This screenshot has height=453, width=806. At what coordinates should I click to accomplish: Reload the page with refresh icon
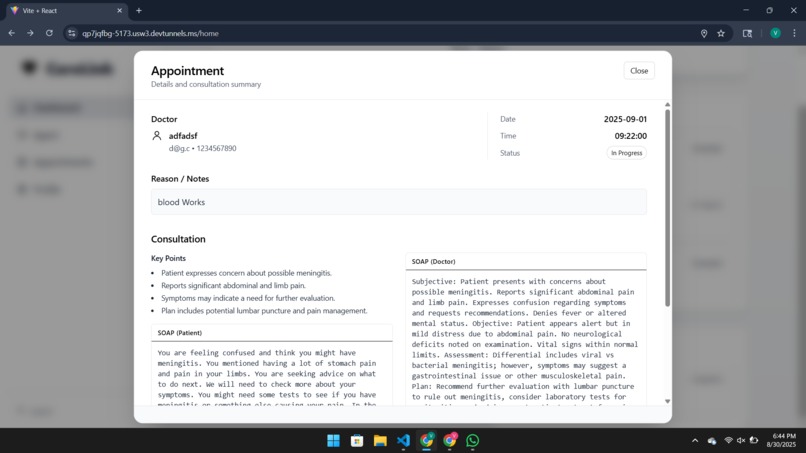pos(49,33)
